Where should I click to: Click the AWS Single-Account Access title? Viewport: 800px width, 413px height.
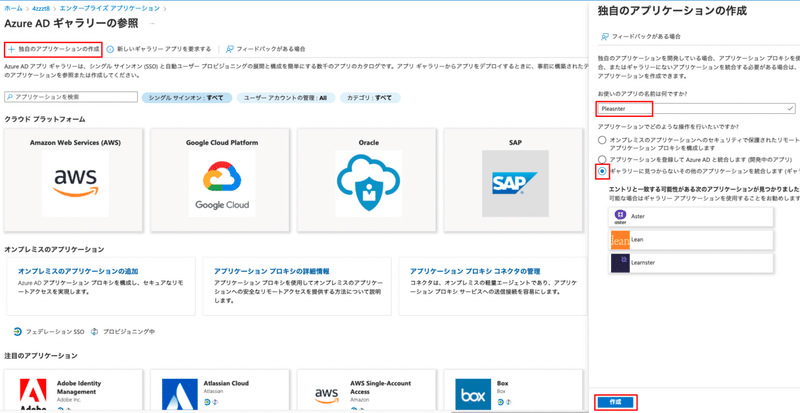point(381,387)
